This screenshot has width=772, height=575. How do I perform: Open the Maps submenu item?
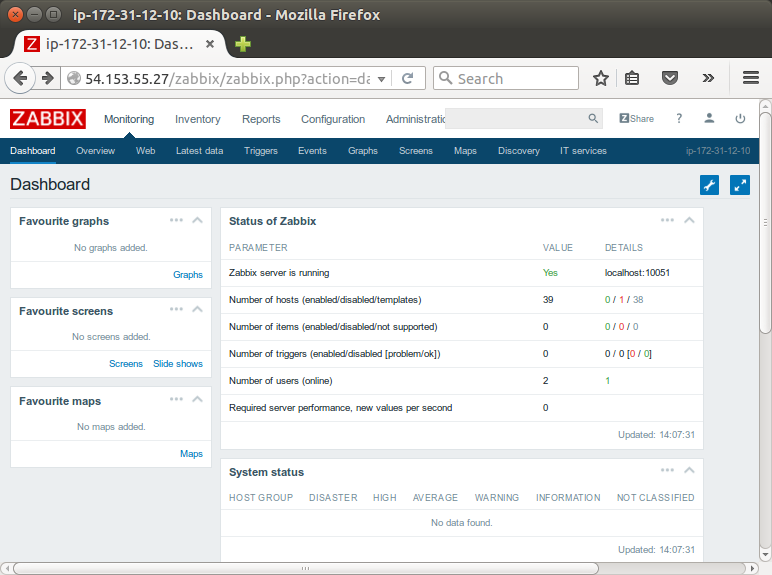coord(465,151)
